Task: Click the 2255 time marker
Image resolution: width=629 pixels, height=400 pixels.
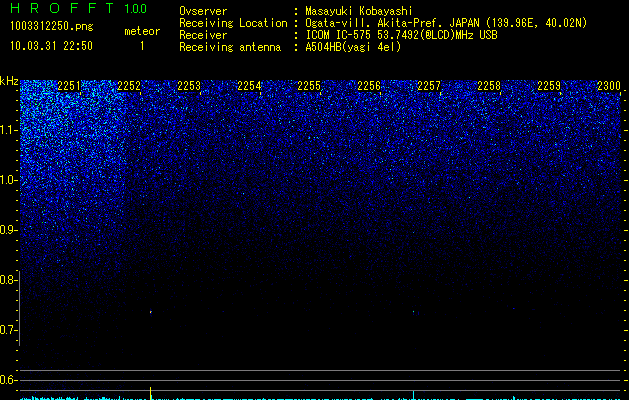Action: [309, 86]
